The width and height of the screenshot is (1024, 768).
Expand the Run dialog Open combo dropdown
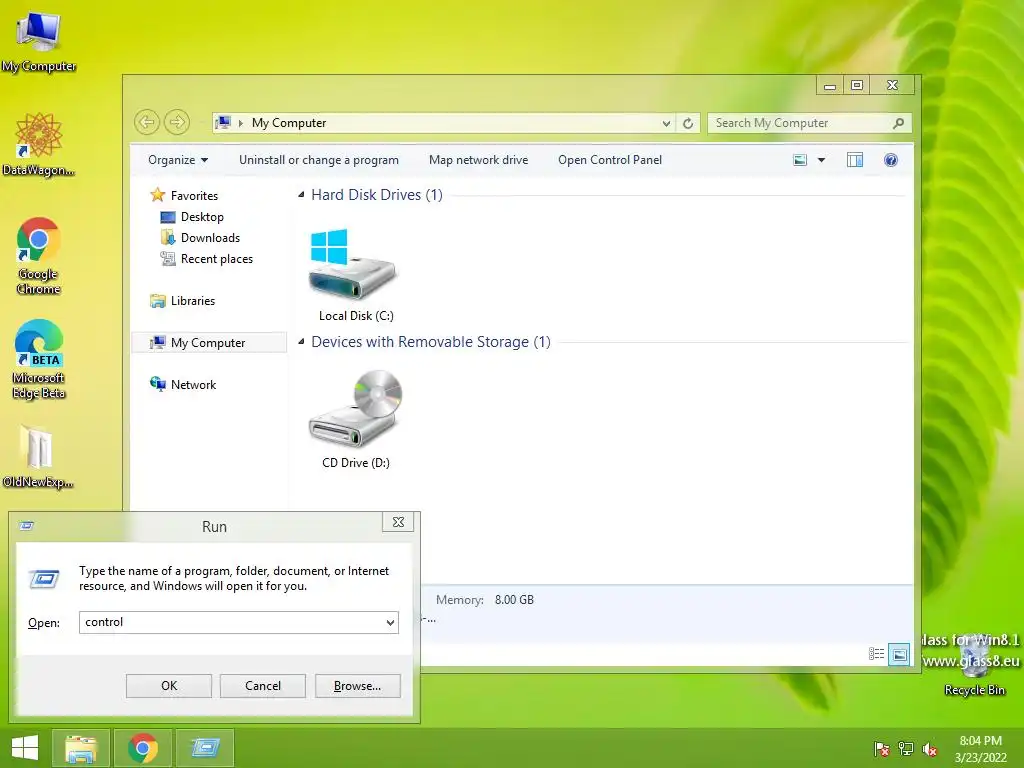(390, 622)
